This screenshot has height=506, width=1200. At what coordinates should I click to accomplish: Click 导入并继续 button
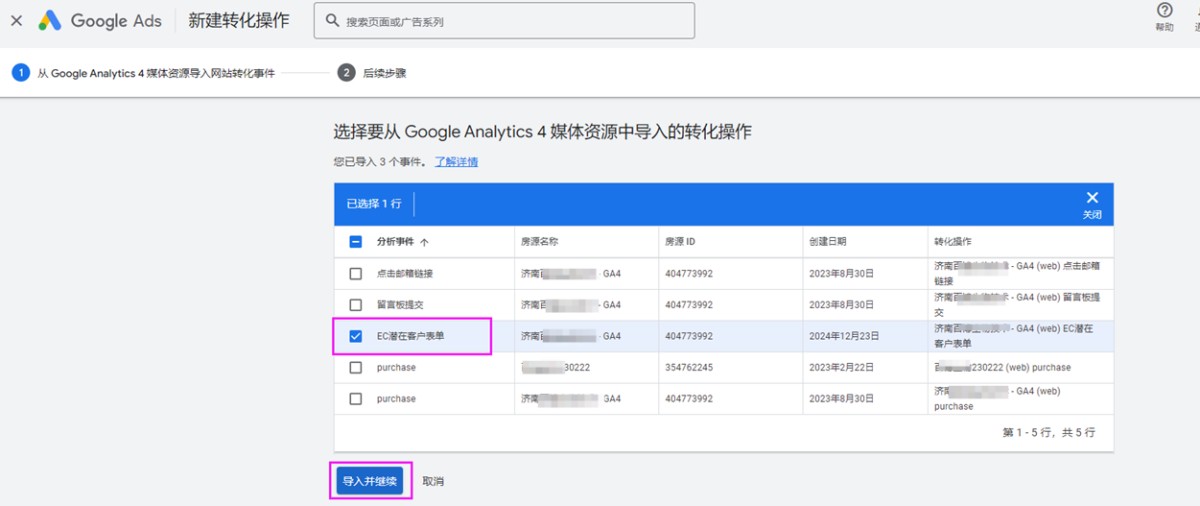(x=370, y=481)
